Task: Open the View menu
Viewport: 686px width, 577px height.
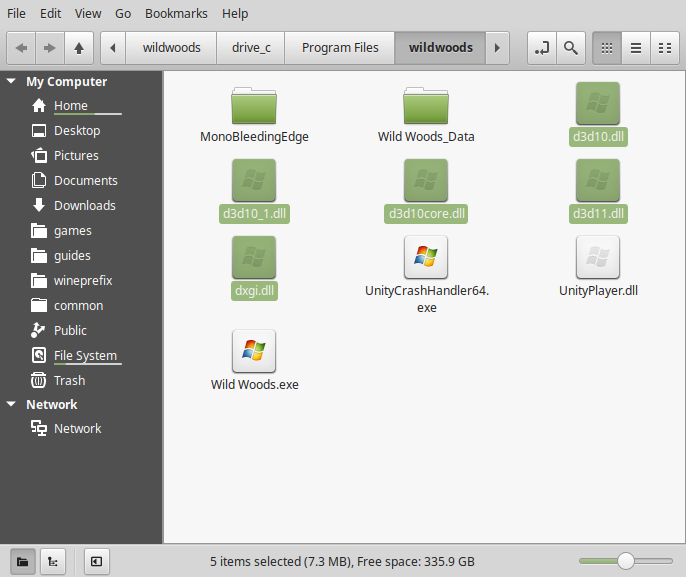Action: (88, 14)
